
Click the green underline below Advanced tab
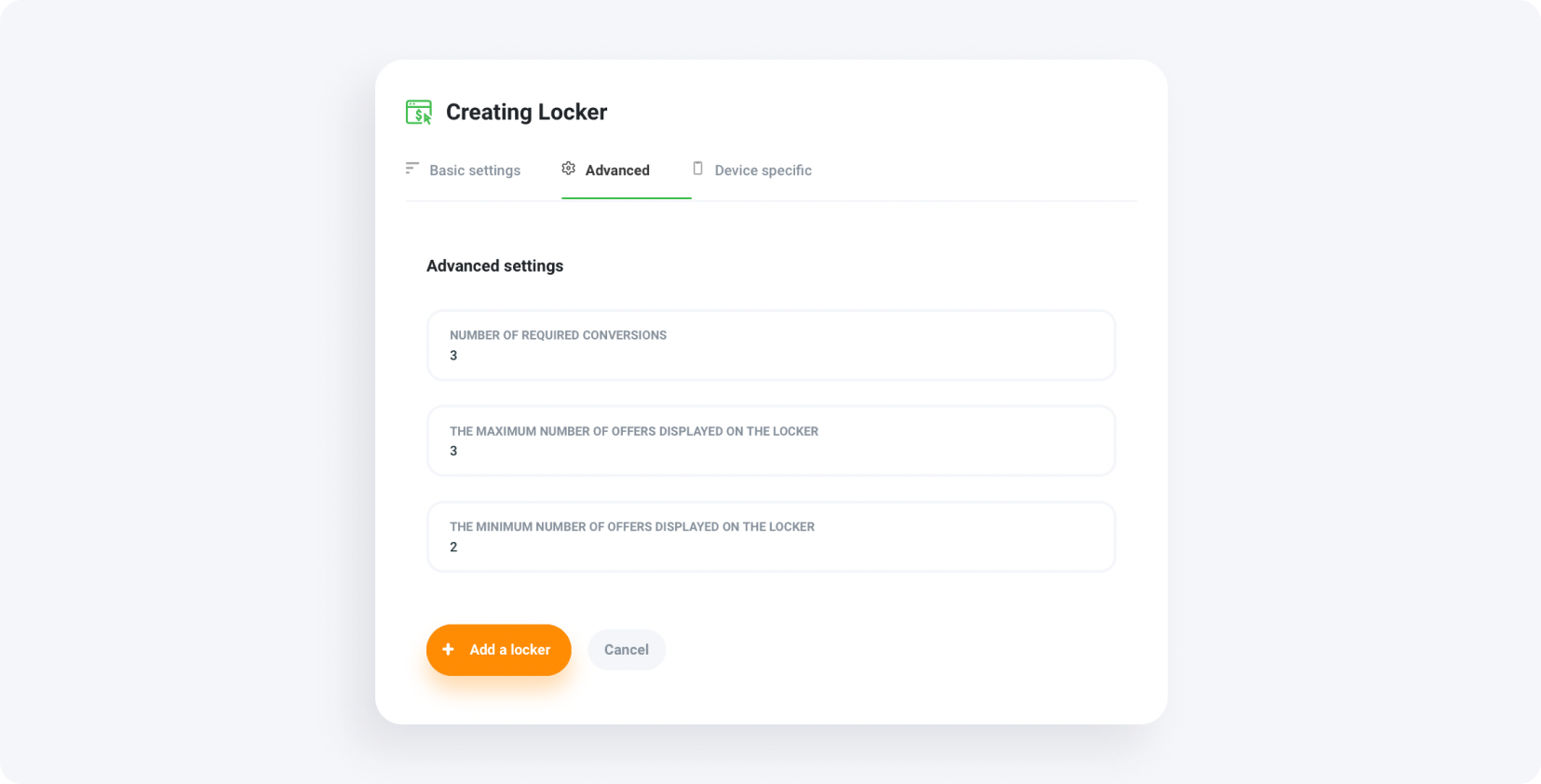pyautogui.click(x=626, y=197)
